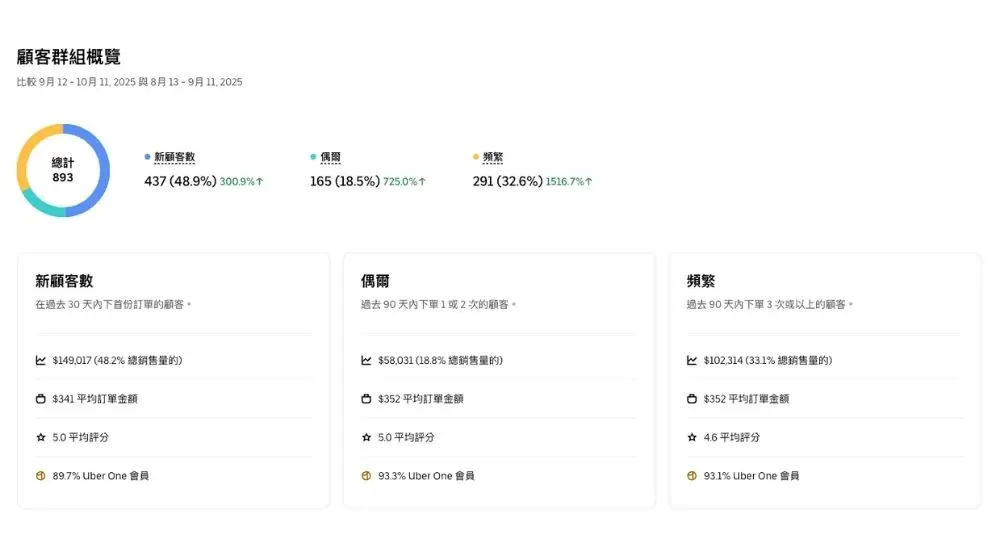
Task: Click average order icon in 新顧客數 card
Action: pyautogui.click(x=41, y=399)
